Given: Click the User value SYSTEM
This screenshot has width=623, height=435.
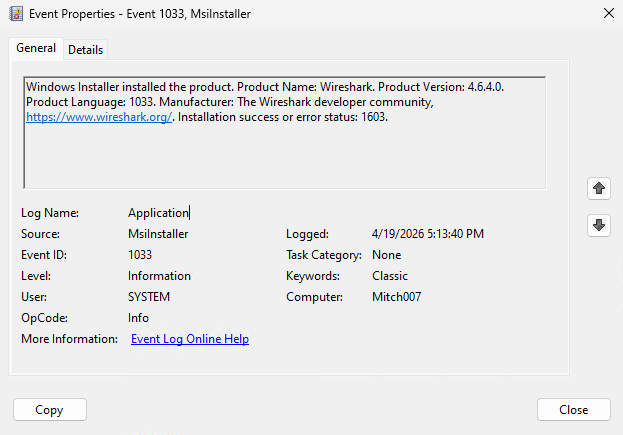Looking at the screenshot, I should click(149, 297).
